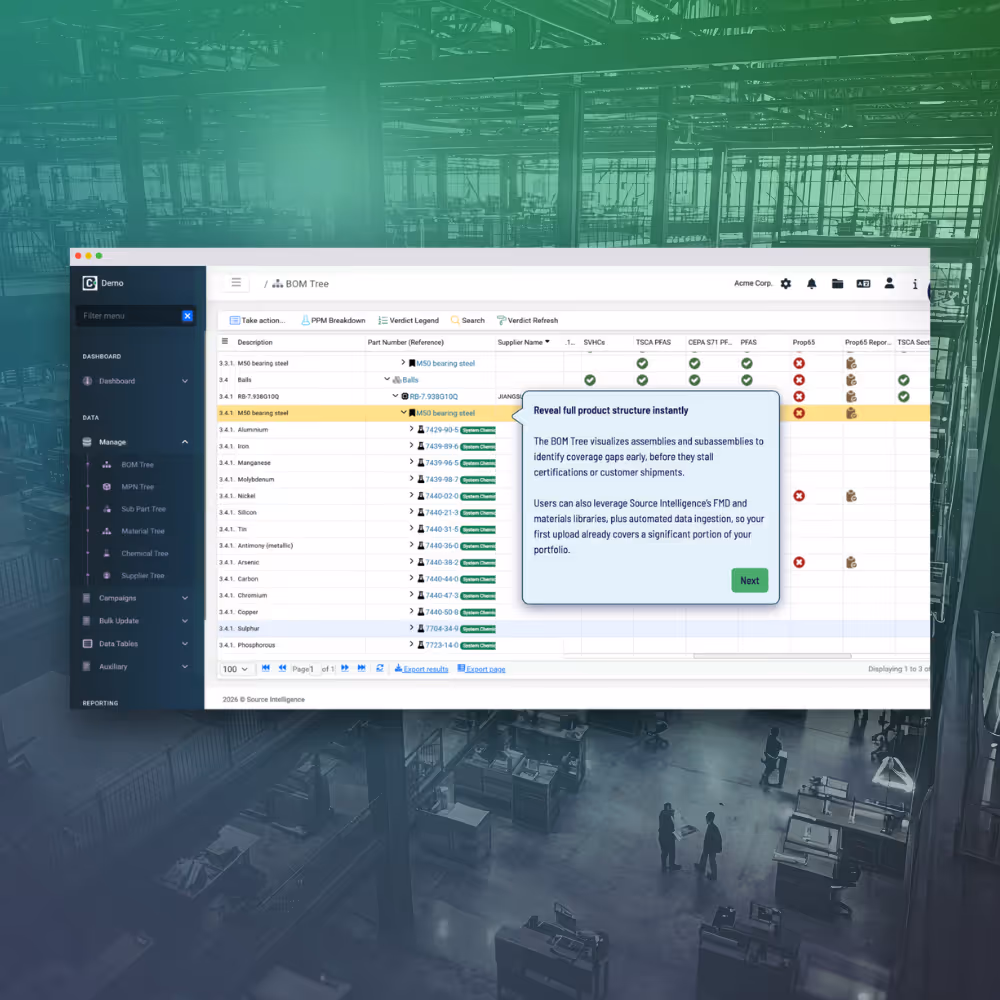This screenshot has height=1000, width=1000.
Task: Open Material Tree in the sidebar
Action: [142, 531]
